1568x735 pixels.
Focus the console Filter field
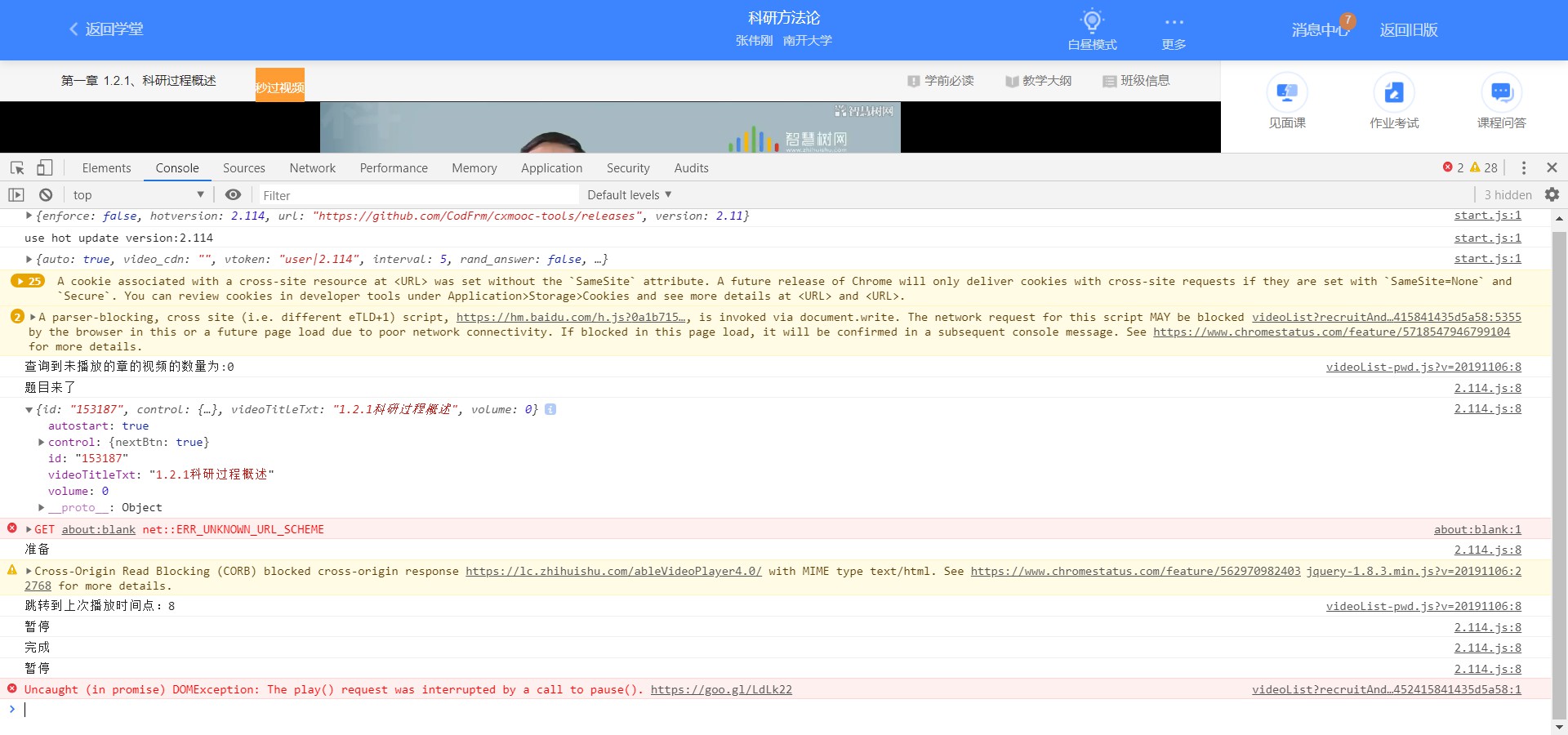(x=418, y=195)
